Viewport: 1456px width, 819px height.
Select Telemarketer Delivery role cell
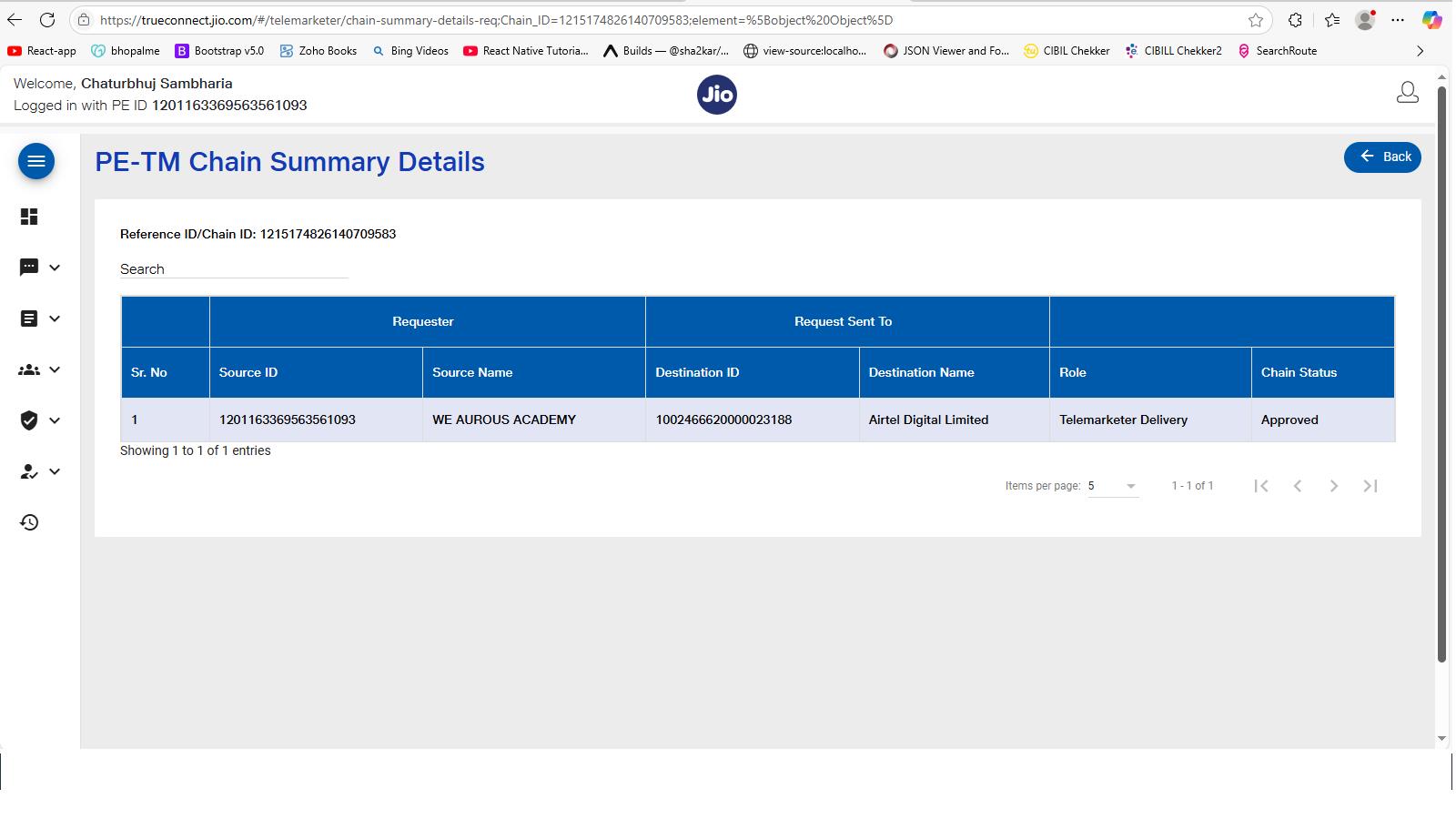(x=1150, y=420)
